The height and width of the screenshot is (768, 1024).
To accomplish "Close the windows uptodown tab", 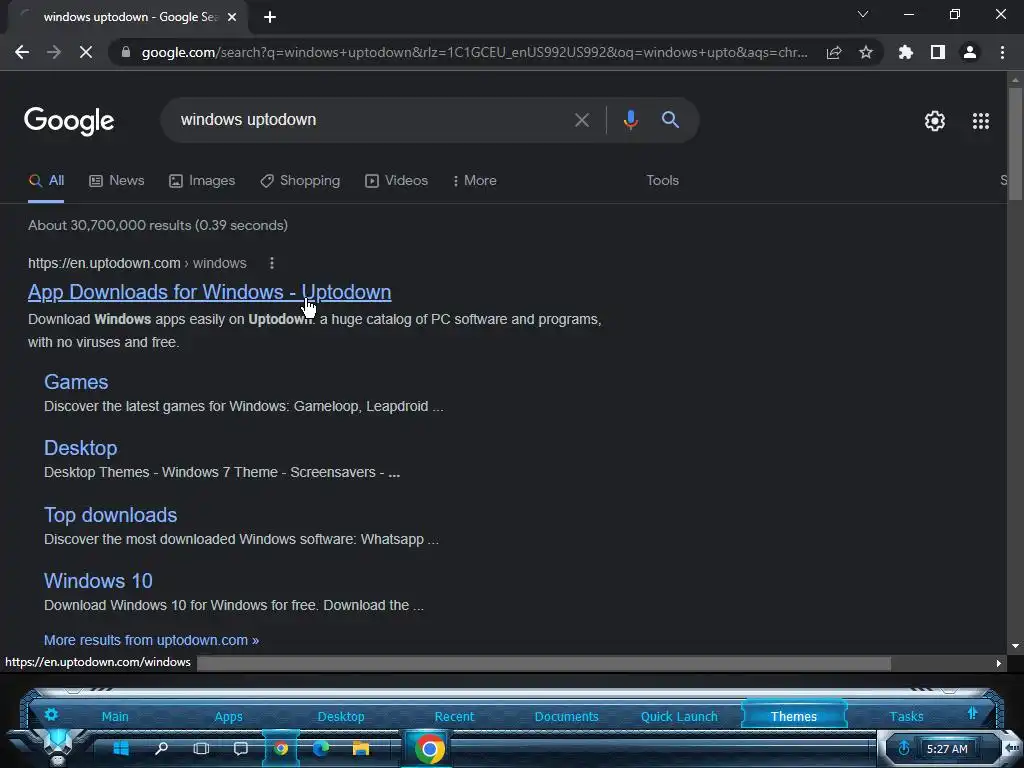I will 232,17.
